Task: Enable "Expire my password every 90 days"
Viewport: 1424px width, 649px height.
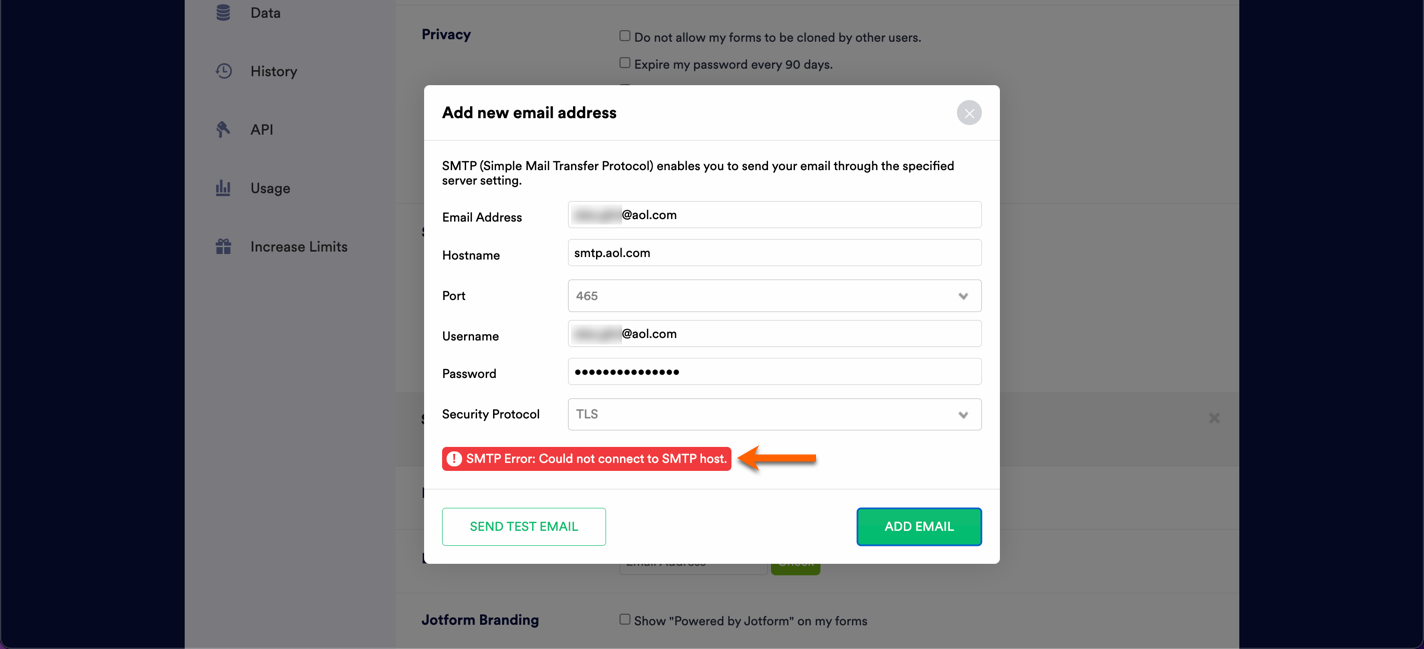Action: click(x=625, y=63)
